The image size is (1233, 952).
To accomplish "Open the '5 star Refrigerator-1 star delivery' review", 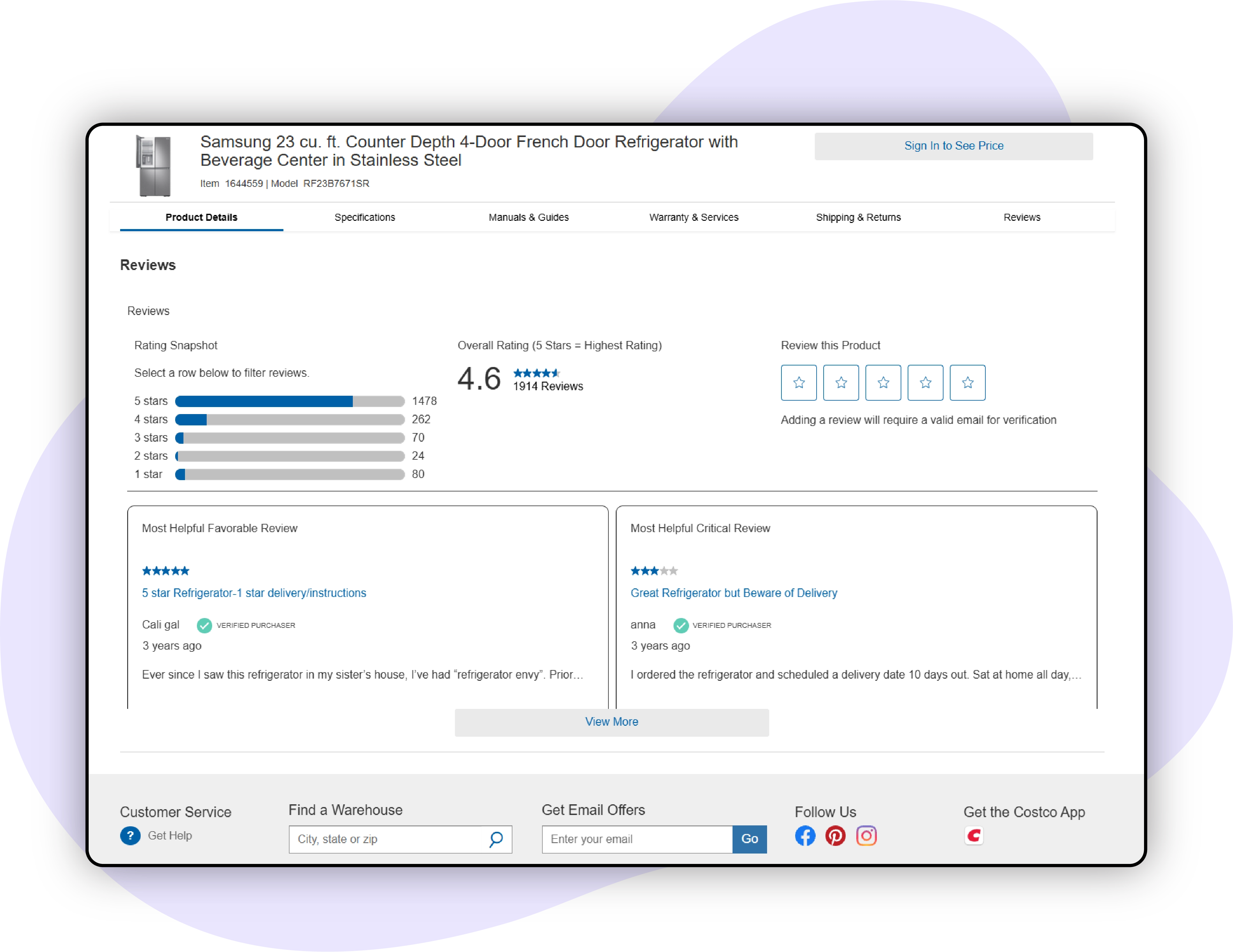I will [x=253, y=593].
